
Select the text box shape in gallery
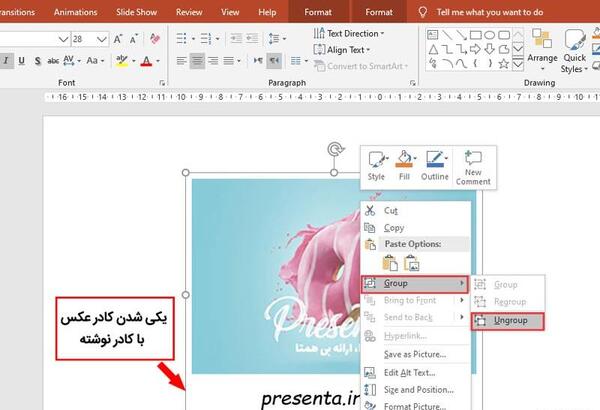[432, 35]
